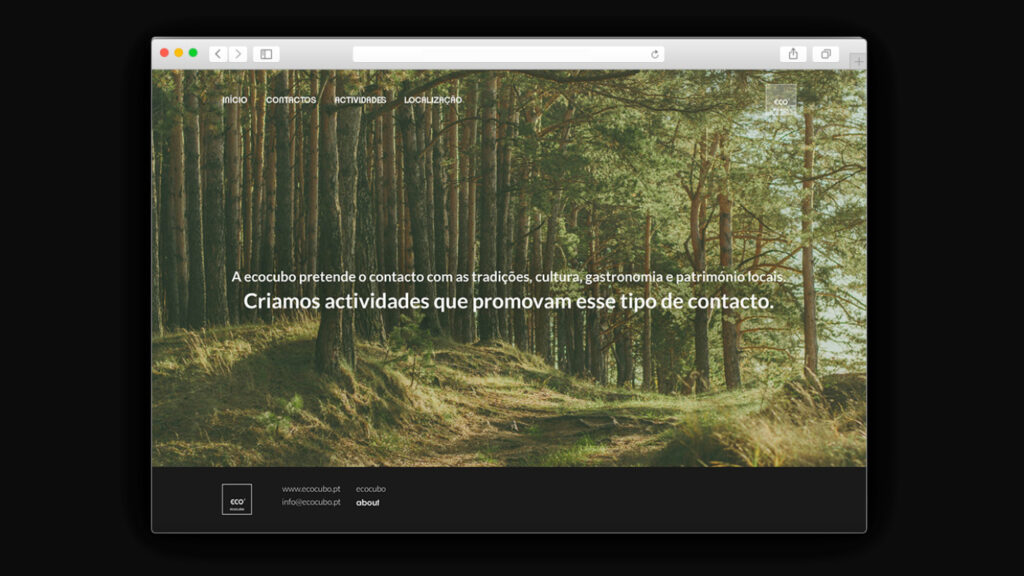Focus the browser address bar
Image resolution: width=1024 pixels, height=576 pixels.
pyautogui.click(x=508, y=54)
